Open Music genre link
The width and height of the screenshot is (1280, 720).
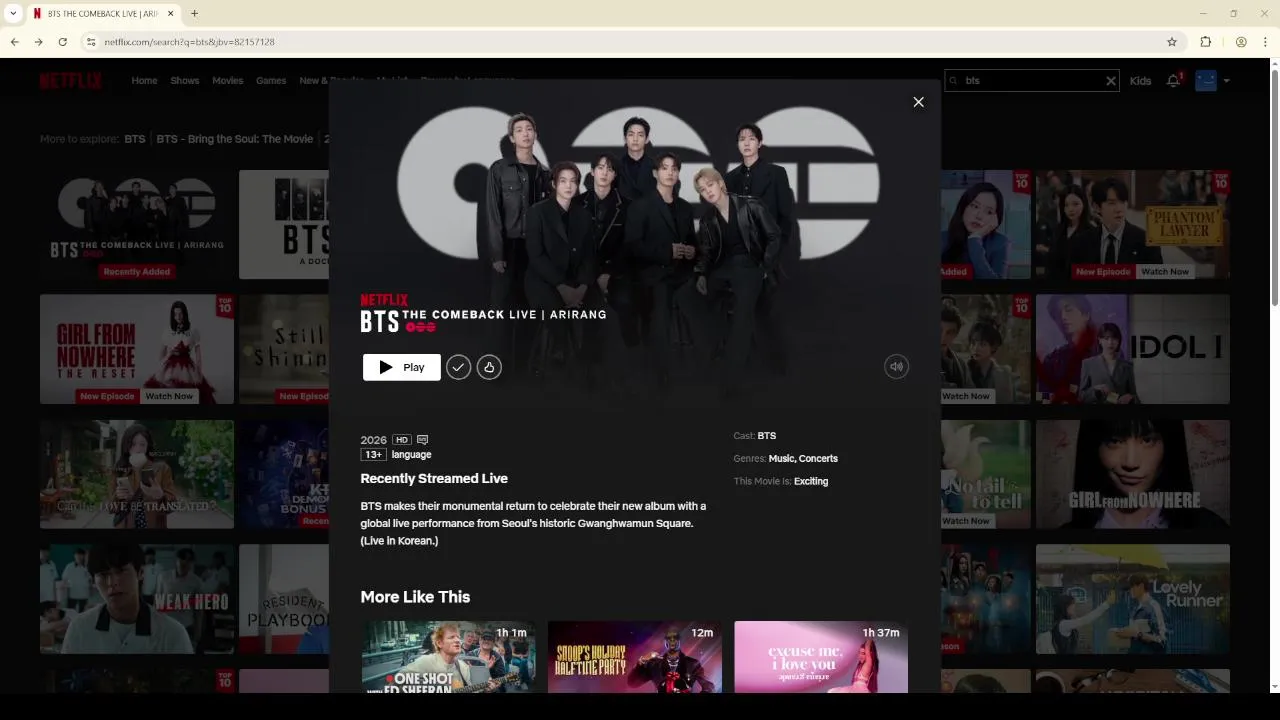(782, 459)
